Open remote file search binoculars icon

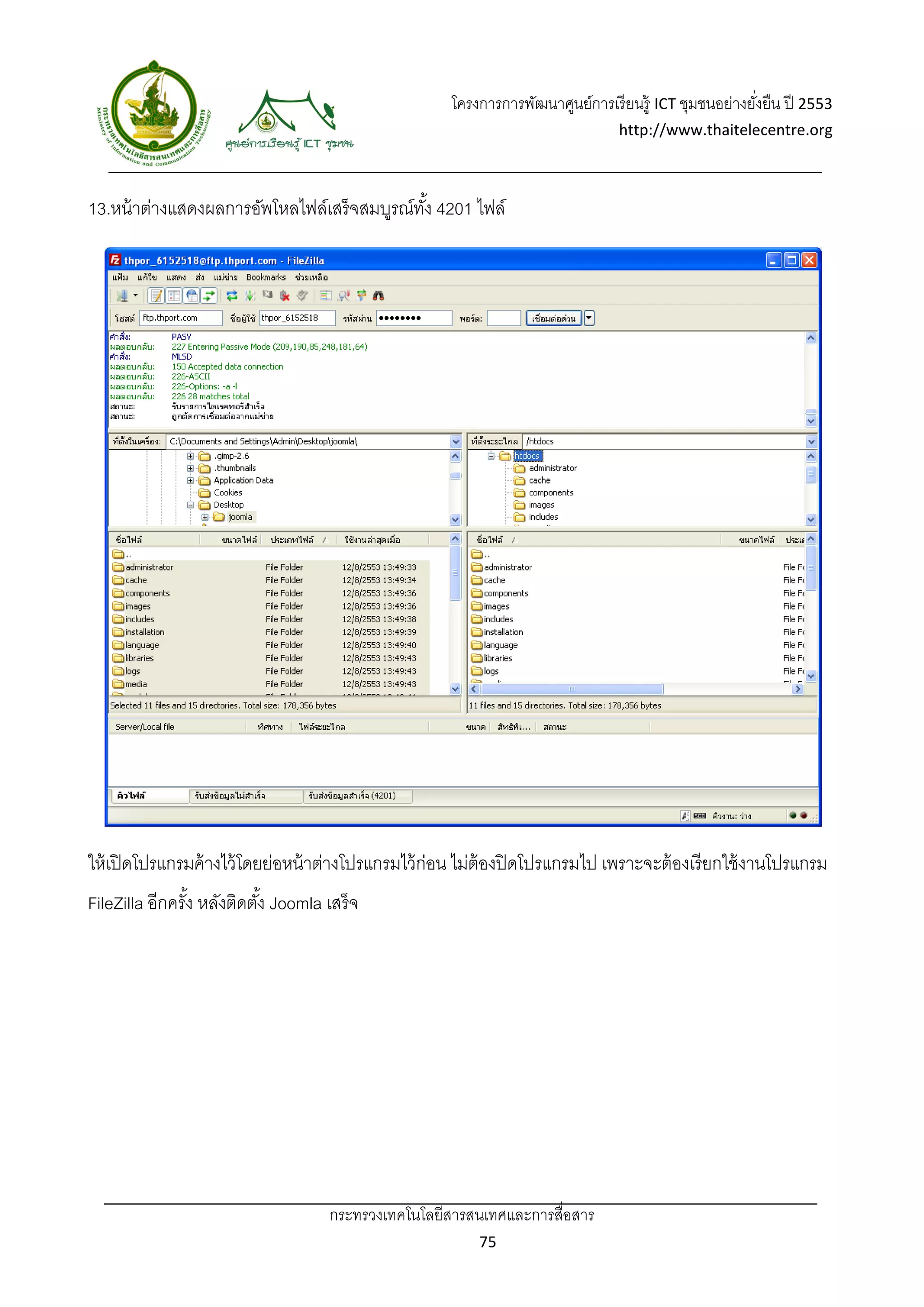tap(379, 296)
